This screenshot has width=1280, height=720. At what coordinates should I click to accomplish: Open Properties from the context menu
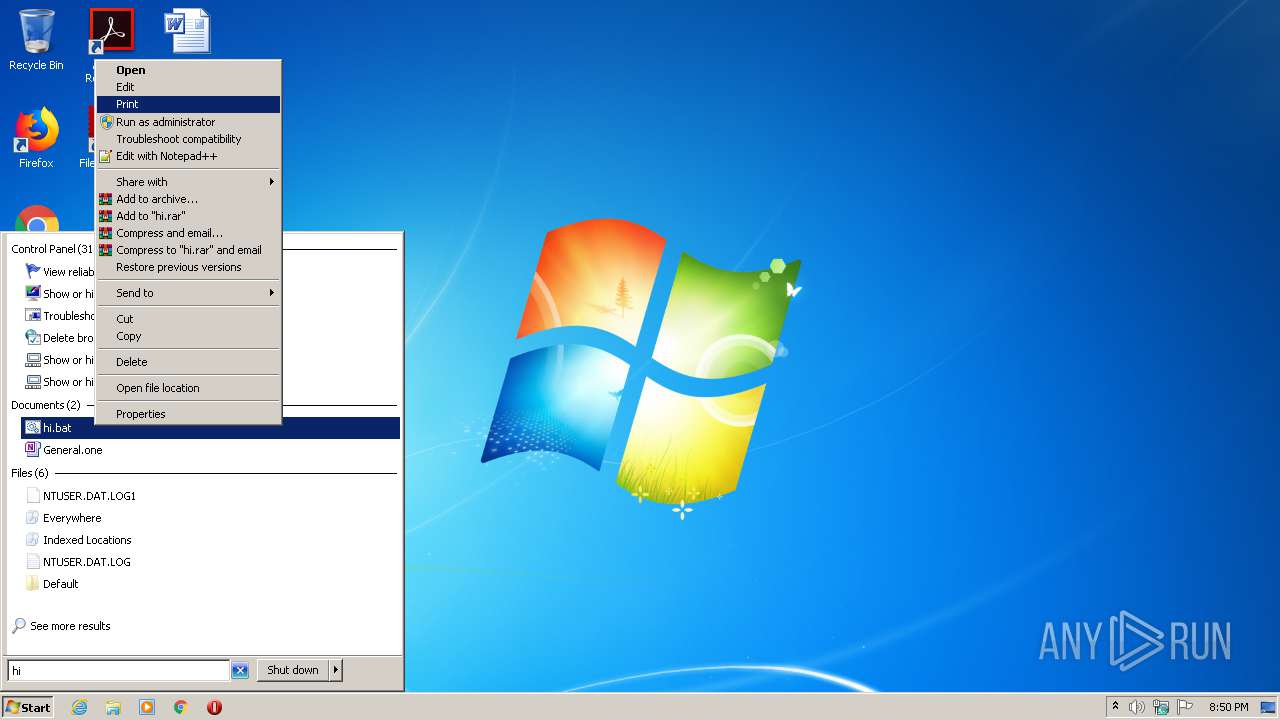[188, 414]
